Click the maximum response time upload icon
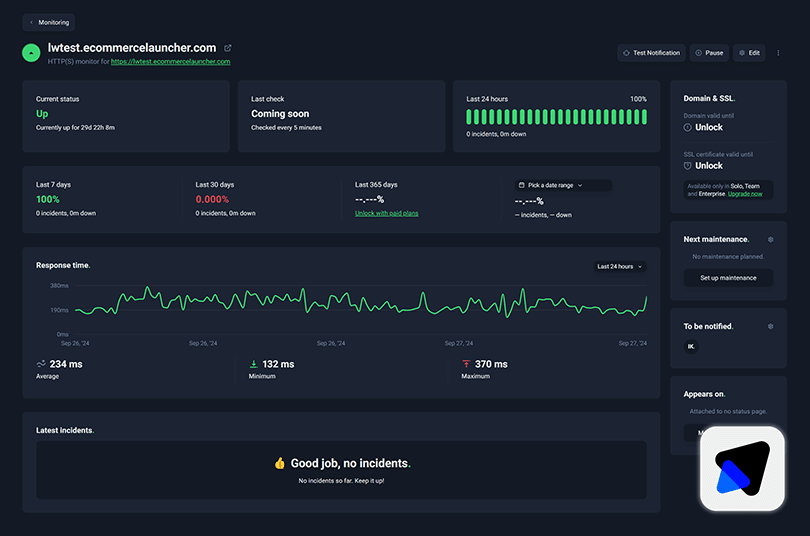810x536 pixels. click(x=466, y=364)
